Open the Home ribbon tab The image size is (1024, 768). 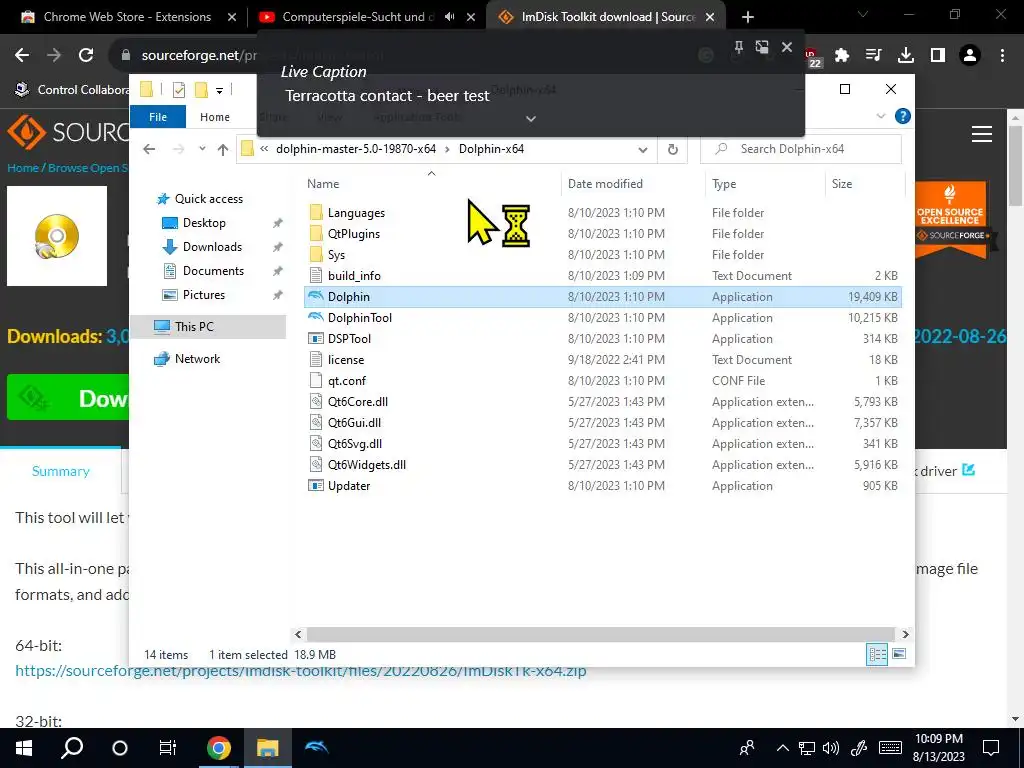[215, 117]
